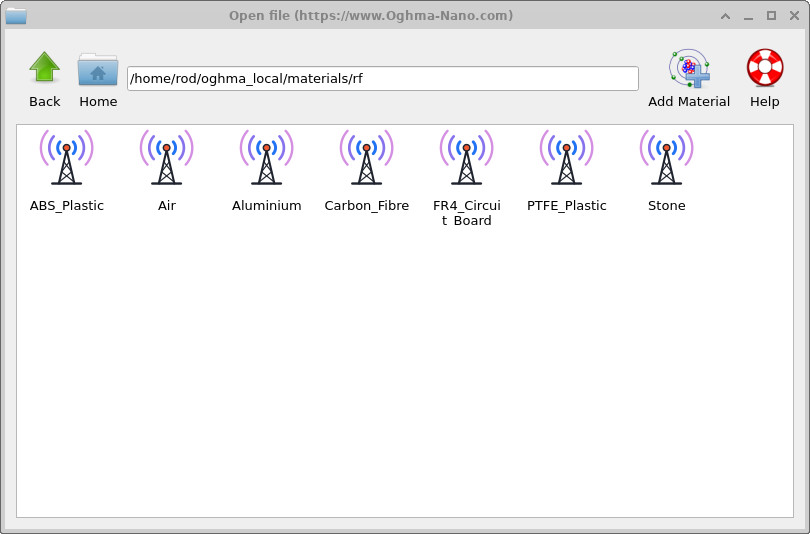Click the "Carbon_Fibre" file name label
810x534 pixels.
tap(367, 206)
